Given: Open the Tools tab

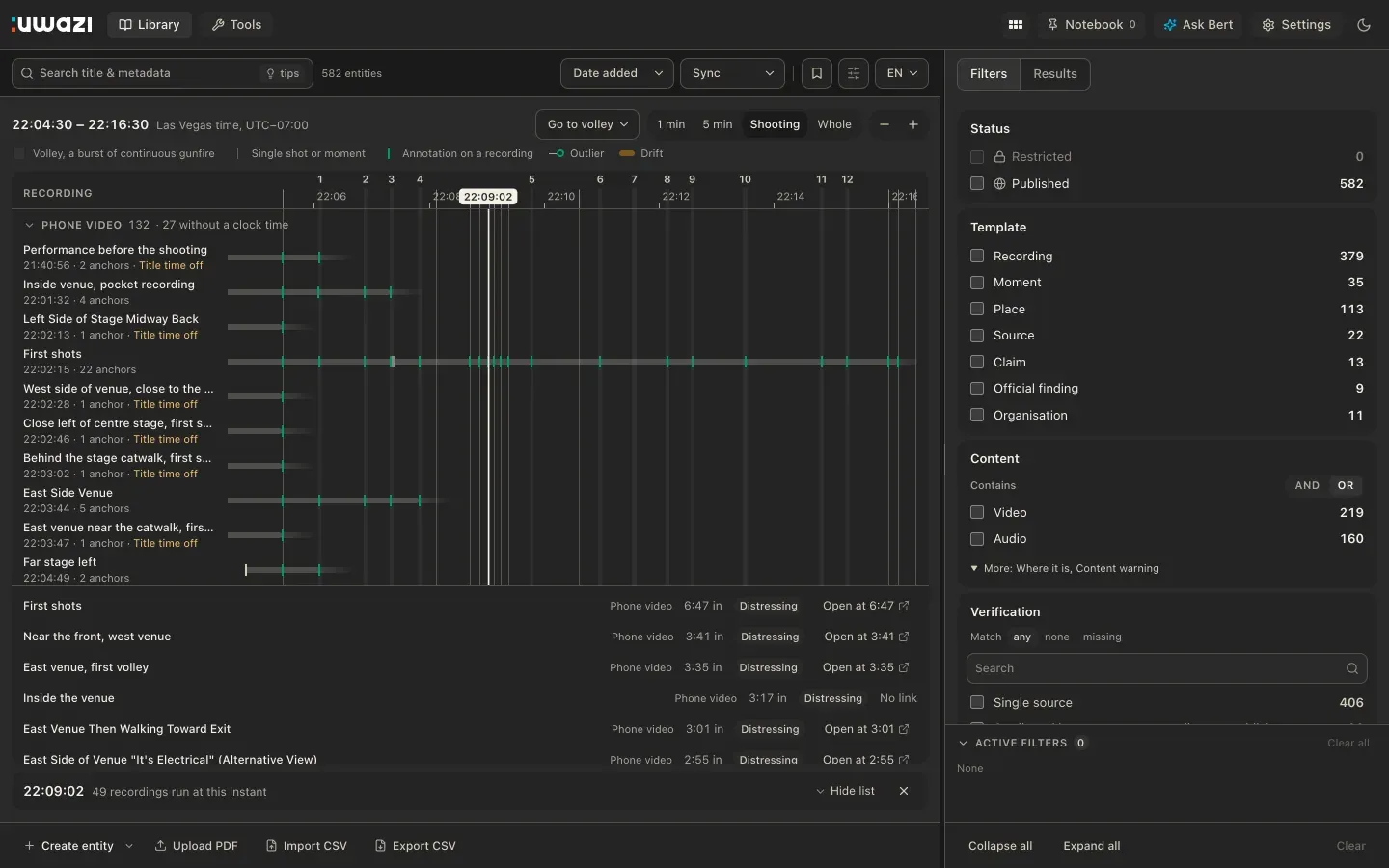Looking at the screenshot, I should (x=236, y=25).
